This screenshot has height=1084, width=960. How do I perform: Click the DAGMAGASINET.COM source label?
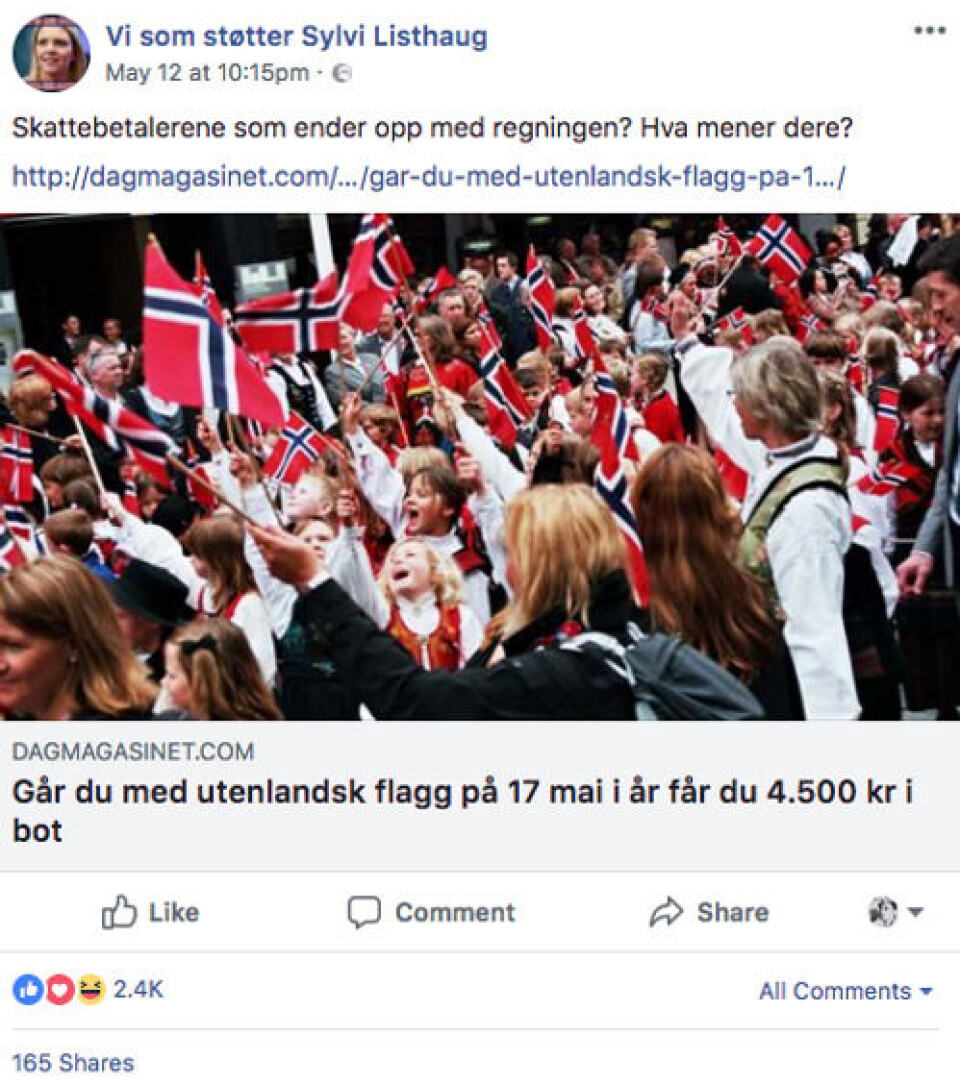coord(133,751)
